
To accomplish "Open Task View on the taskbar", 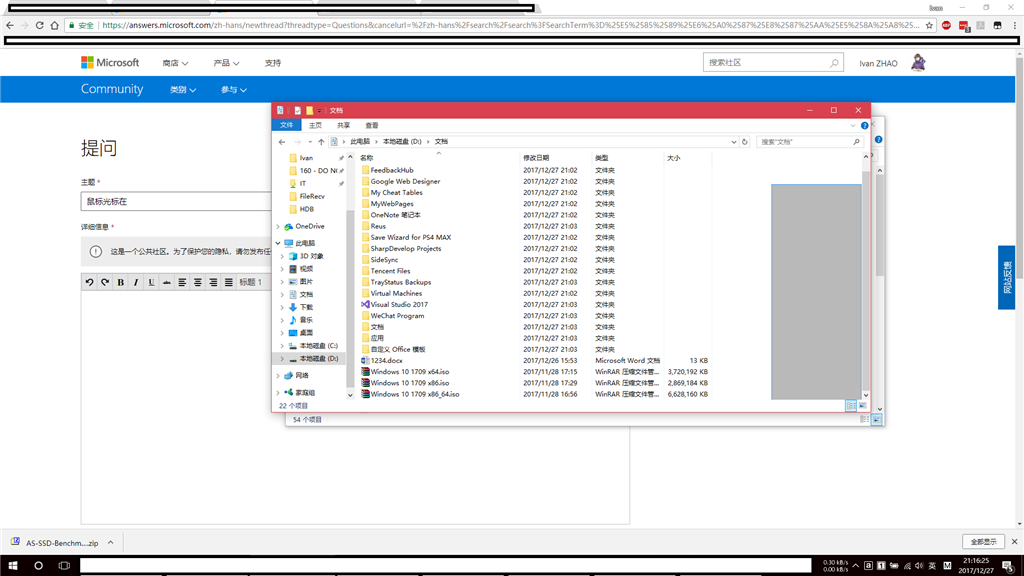I will pos(64,566).
